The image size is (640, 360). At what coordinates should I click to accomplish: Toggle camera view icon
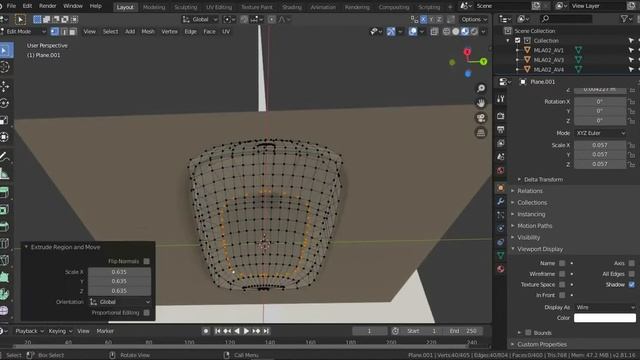(481, 118)
